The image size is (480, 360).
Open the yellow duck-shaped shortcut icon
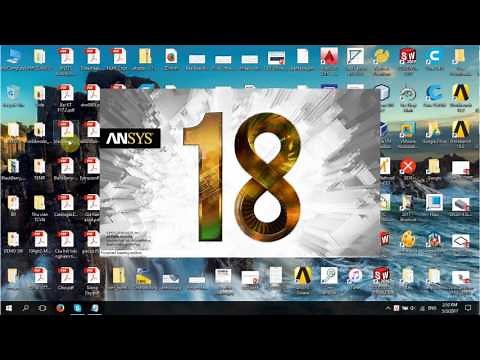pyautogui.click(x=381, y=56)
